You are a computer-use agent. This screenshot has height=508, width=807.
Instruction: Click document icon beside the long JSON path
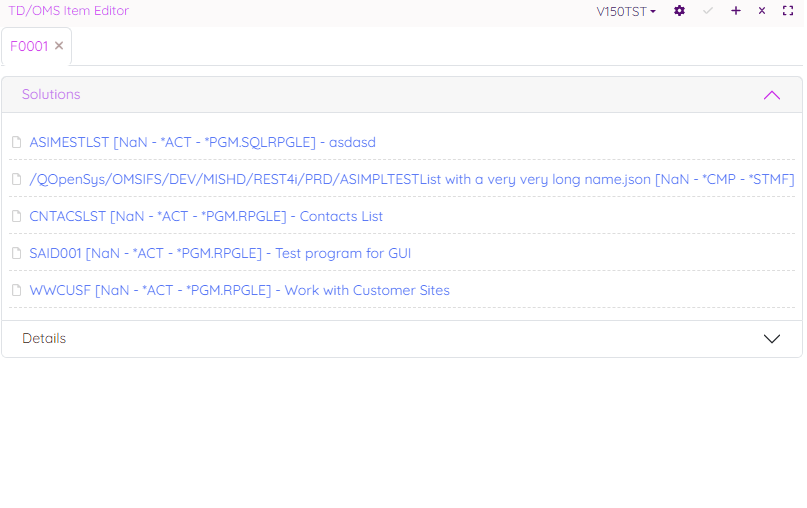coord(16,180)
